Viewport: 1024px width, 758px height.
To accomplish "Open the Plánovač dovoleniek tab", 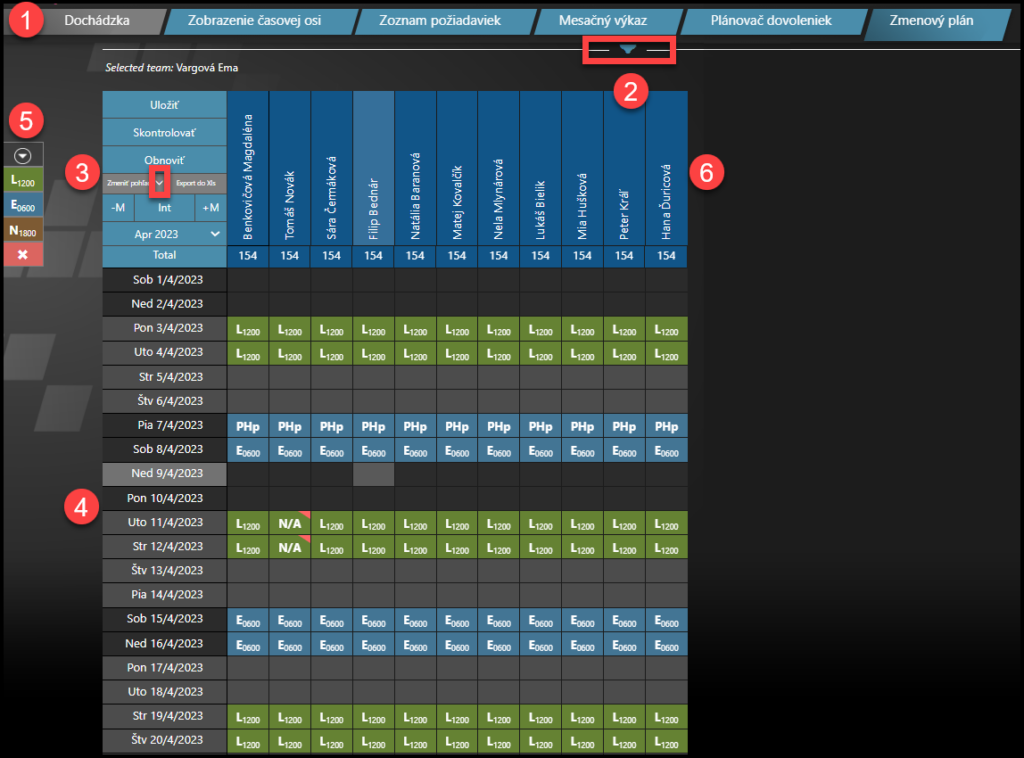I will tap(770, 20).
